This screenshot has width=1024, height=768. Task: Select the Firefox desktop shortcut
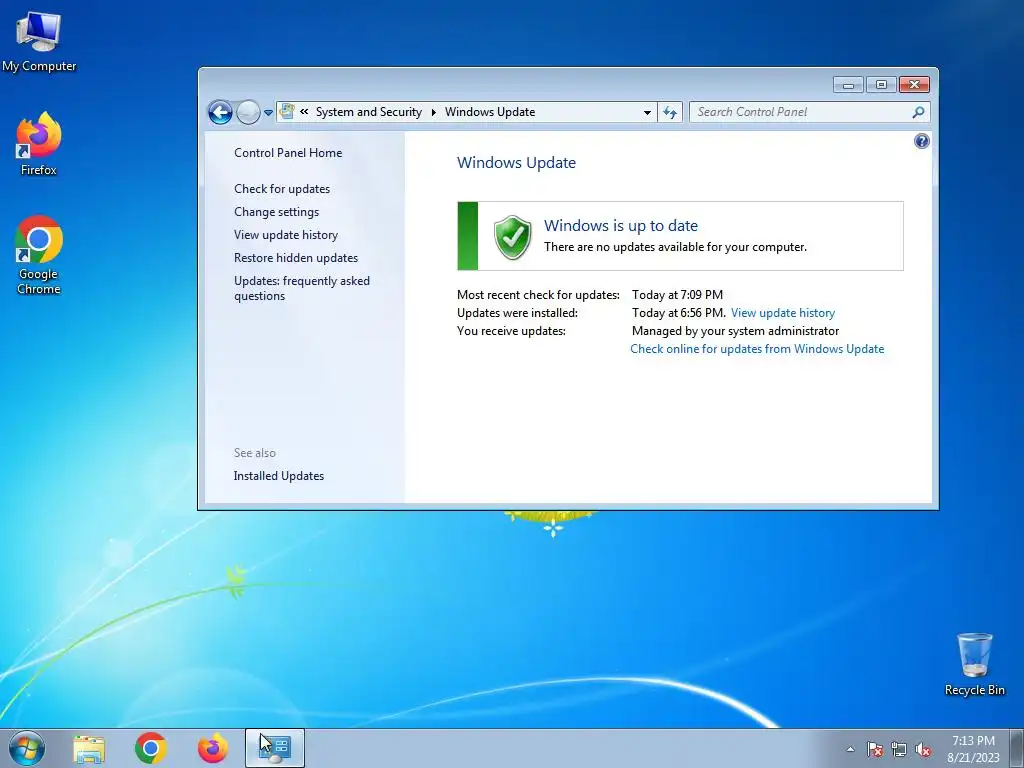coord(39,144)
